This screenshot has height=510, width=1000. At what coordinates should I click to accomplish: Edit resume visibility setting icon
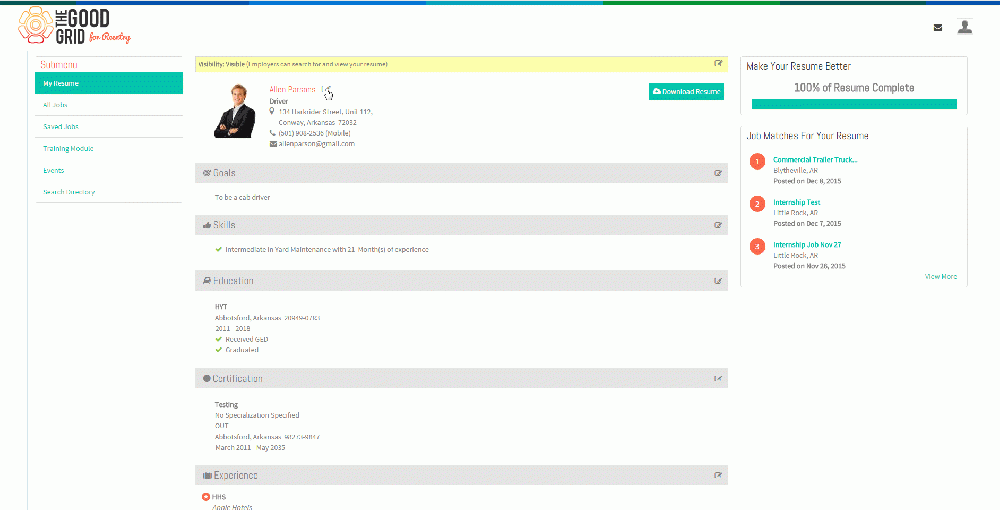719,64
